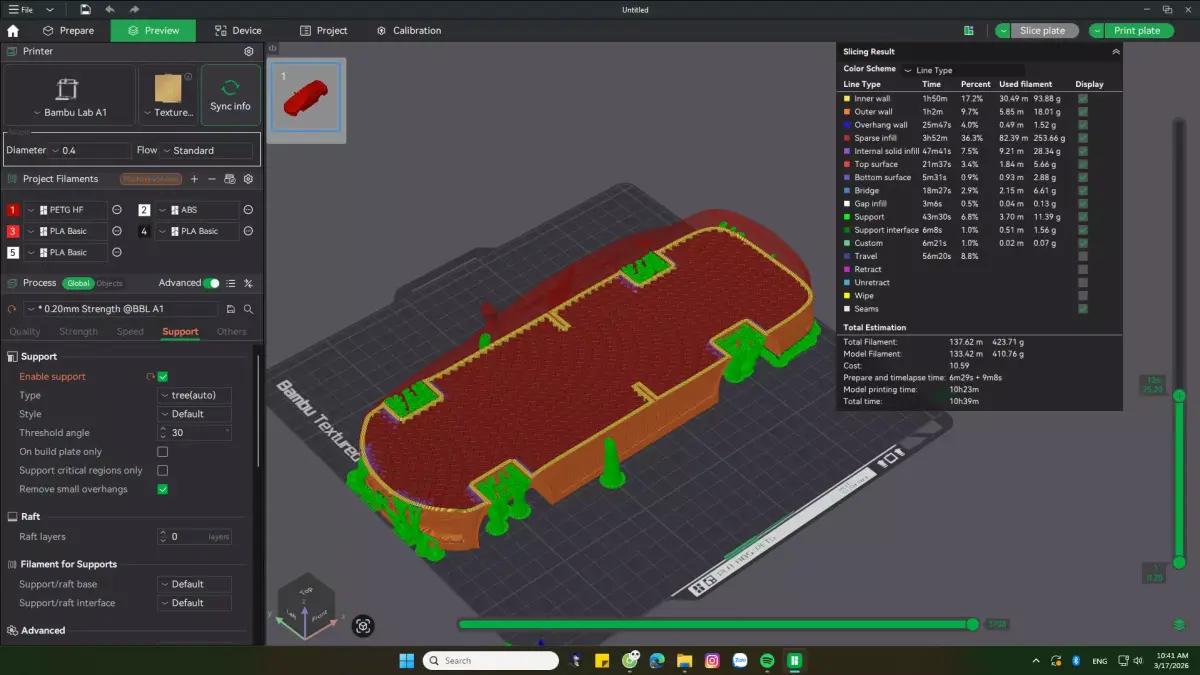Save the process preset
Image resolution: width=1200 pixels, height=675 pixels.
[x=231, y=309]
